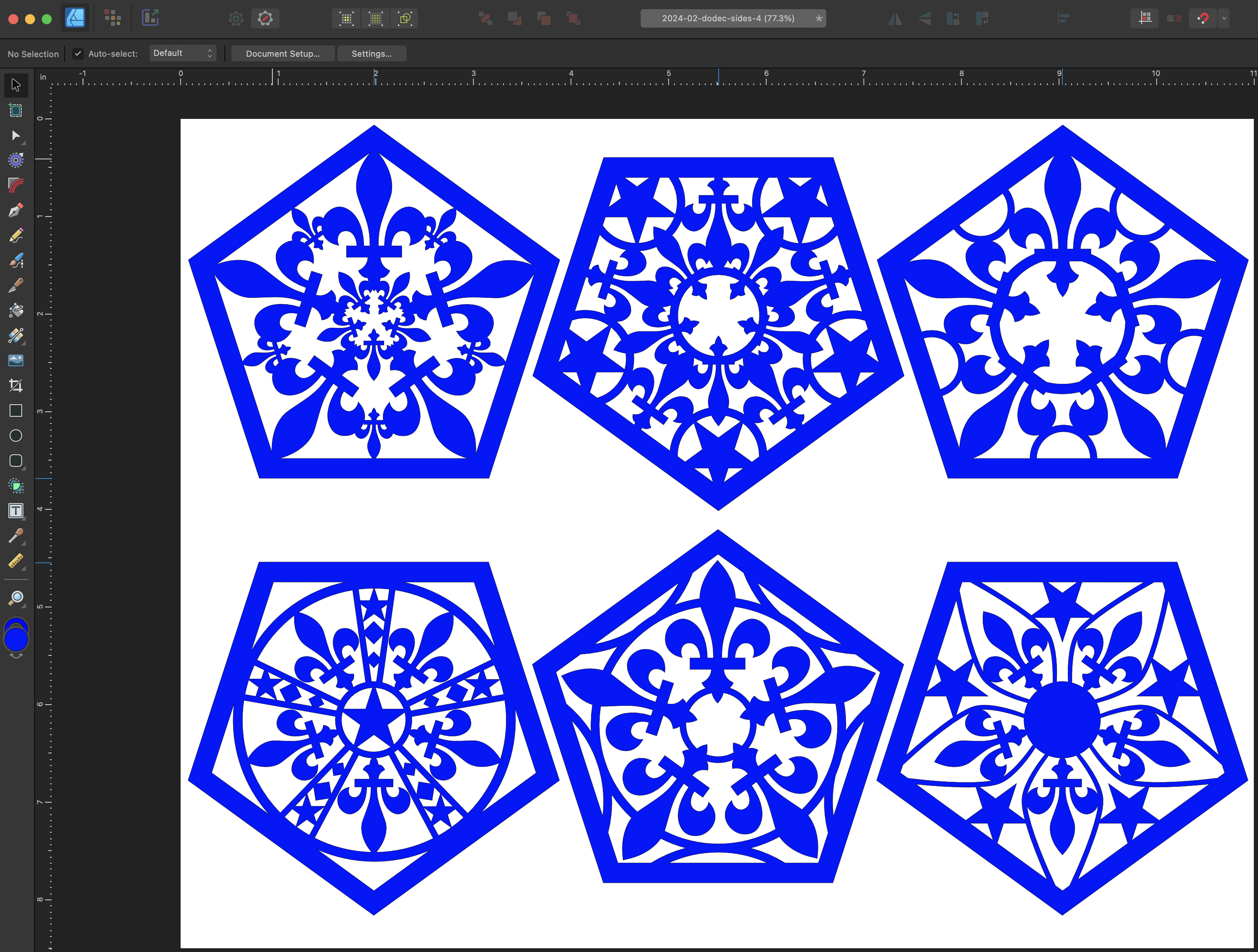Switch to the Designer persona
Image resolution: width=1258 pixels, height=952 pixels.
[x=75, y=18]
